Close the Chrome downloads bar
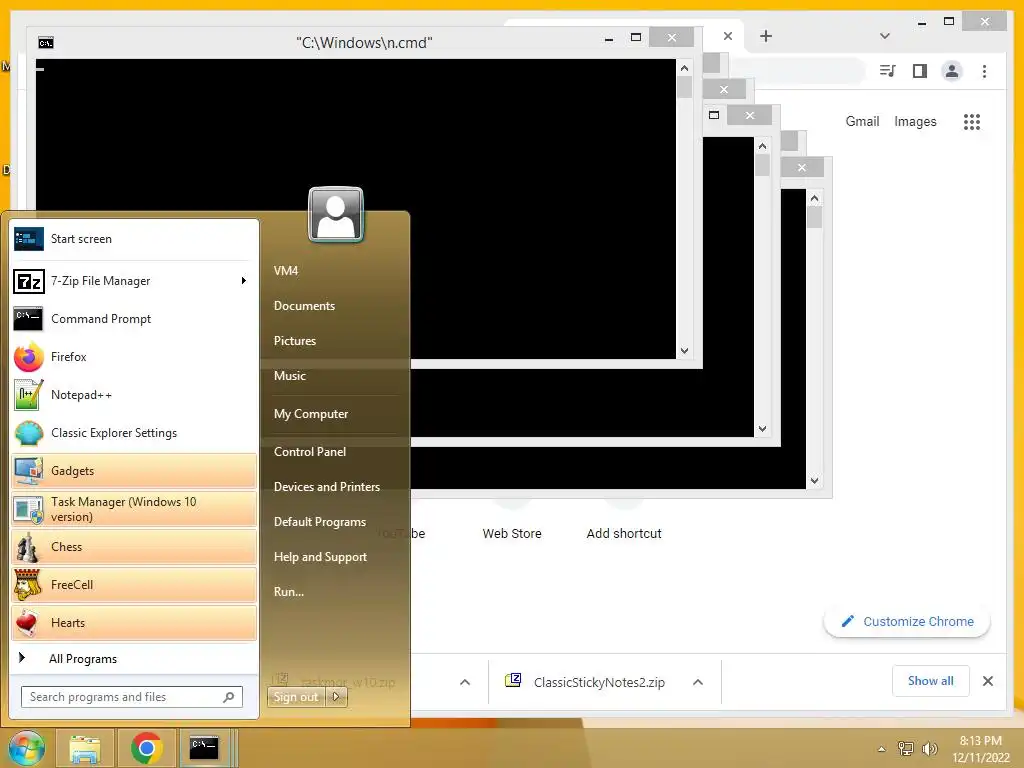 click(988, 681)
